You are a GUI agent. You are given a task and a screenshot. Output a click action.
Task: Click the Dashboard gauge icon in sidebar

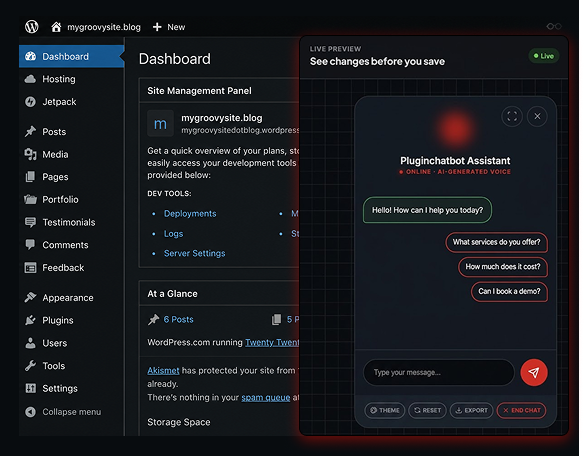(31, 56)
